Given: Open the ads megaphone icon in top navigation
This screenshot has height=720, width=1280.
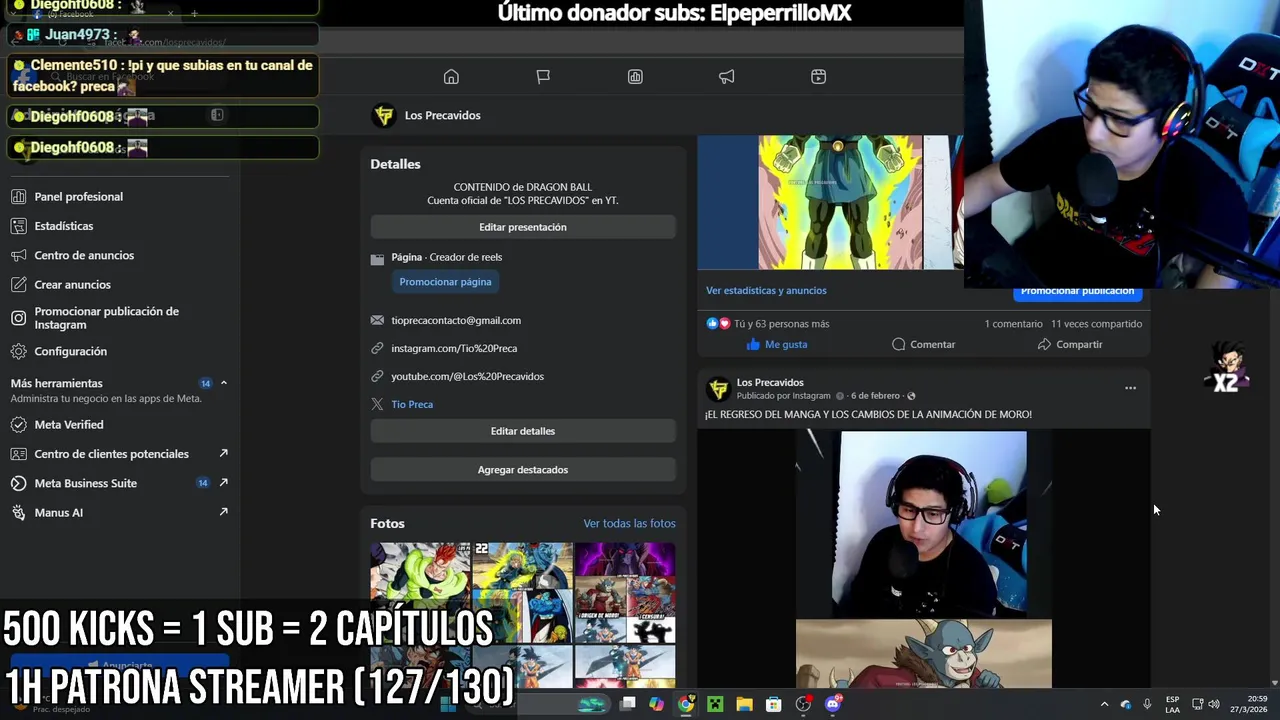Looking at the screenshot, I should pos(727,77).
